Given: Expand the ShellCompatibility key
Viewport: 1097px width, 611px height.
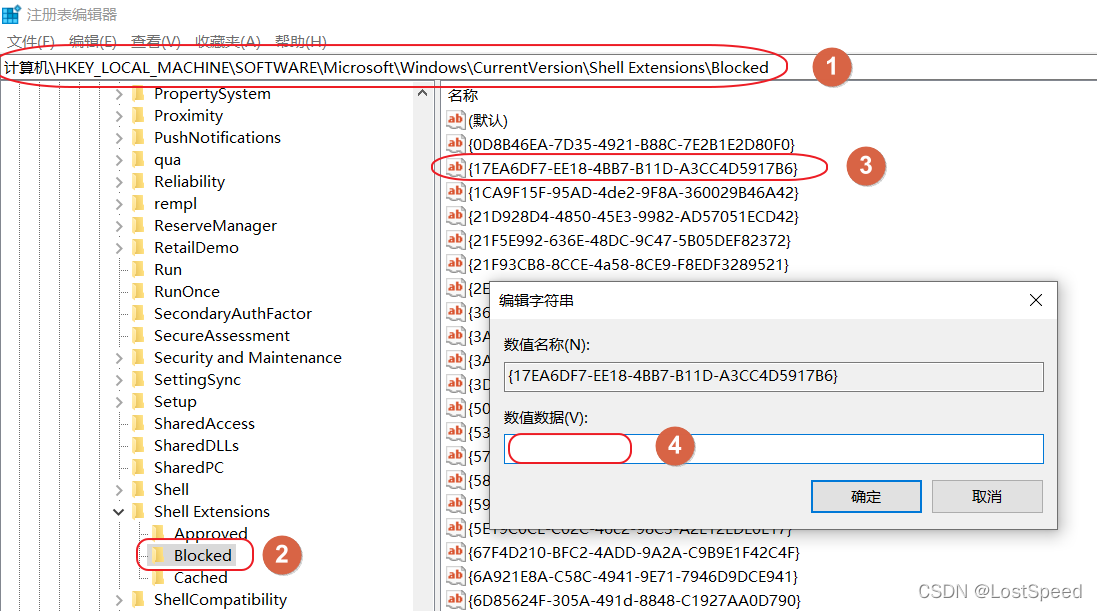Looking at the screenshot, I should pyautogui.click(x=118, y=600).
